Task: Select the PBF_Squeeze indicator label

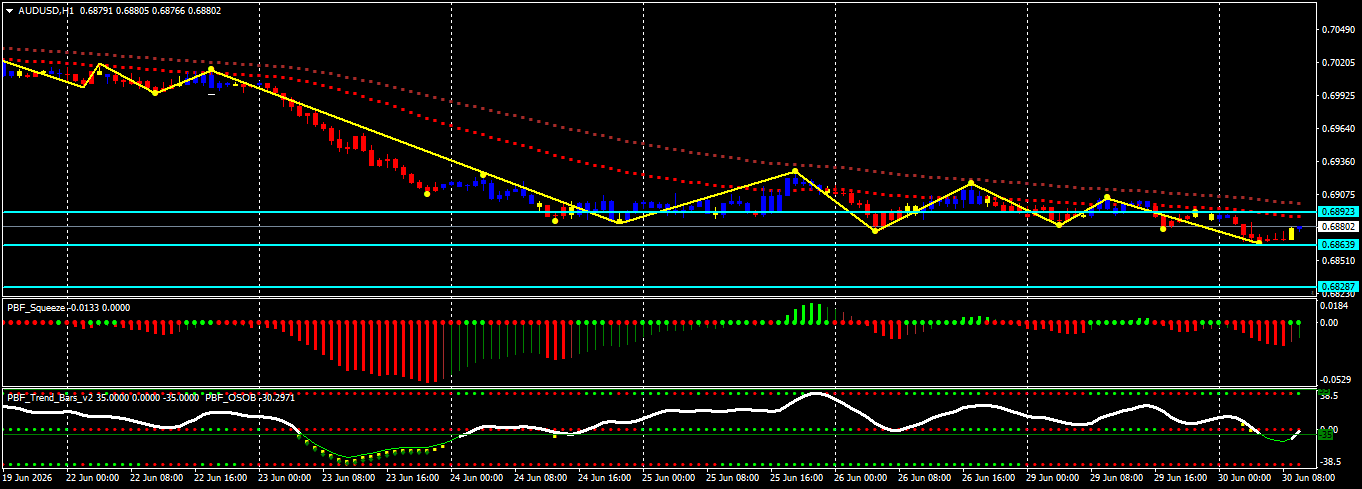Action: tap(36, 308)
